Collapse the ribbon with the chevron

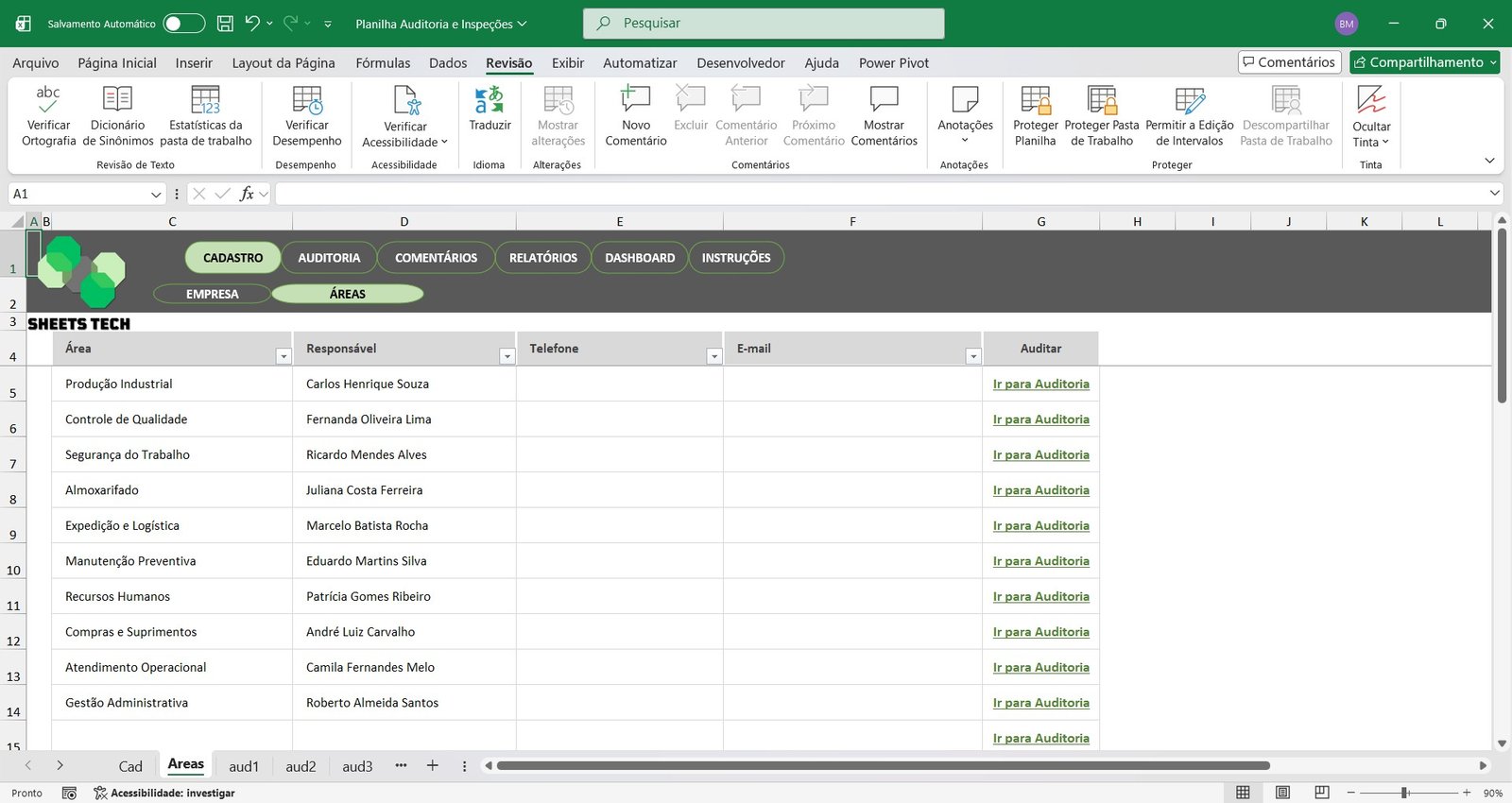click(1489, 161)
